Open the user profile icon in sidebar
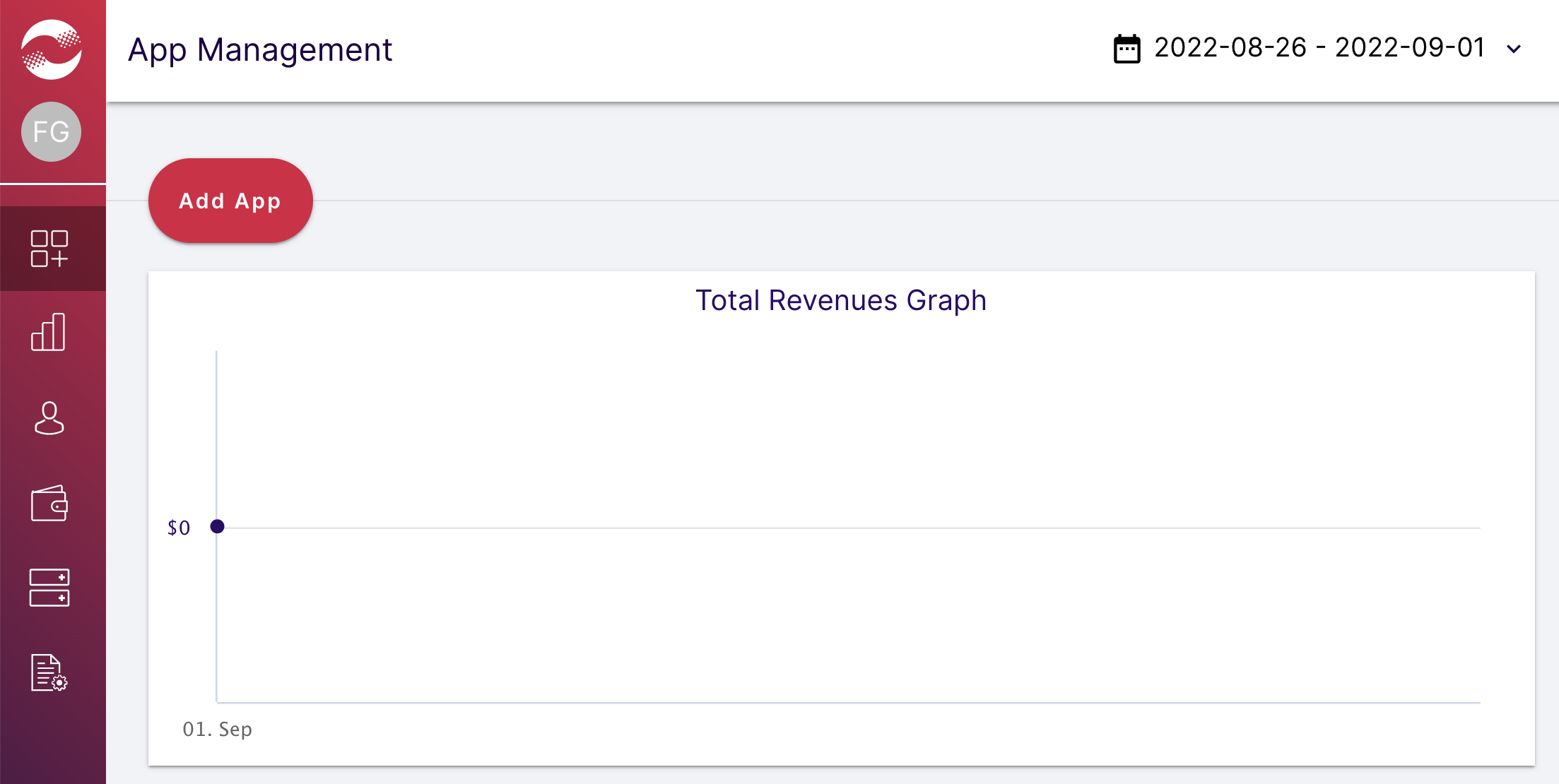 (x=49, y=418)
